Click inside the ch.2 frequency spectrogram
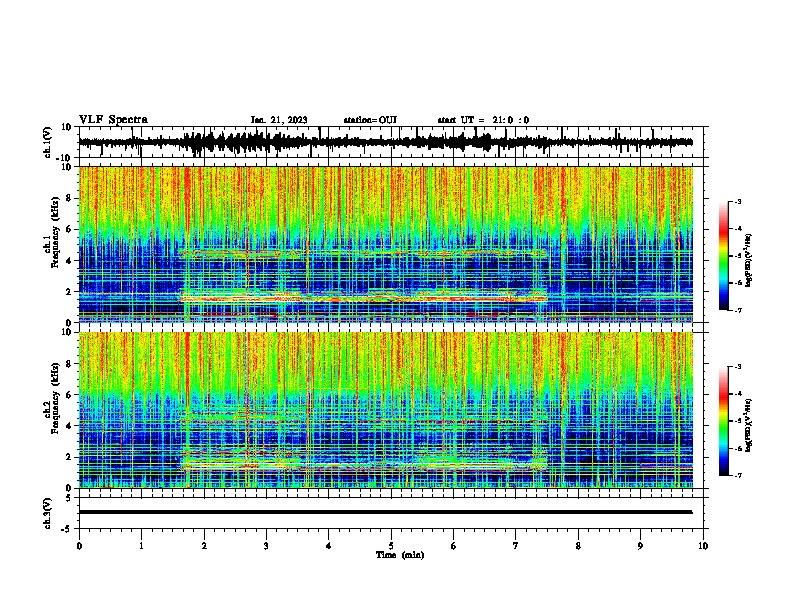This screenshot has width=792, height=612. (386, 410)
